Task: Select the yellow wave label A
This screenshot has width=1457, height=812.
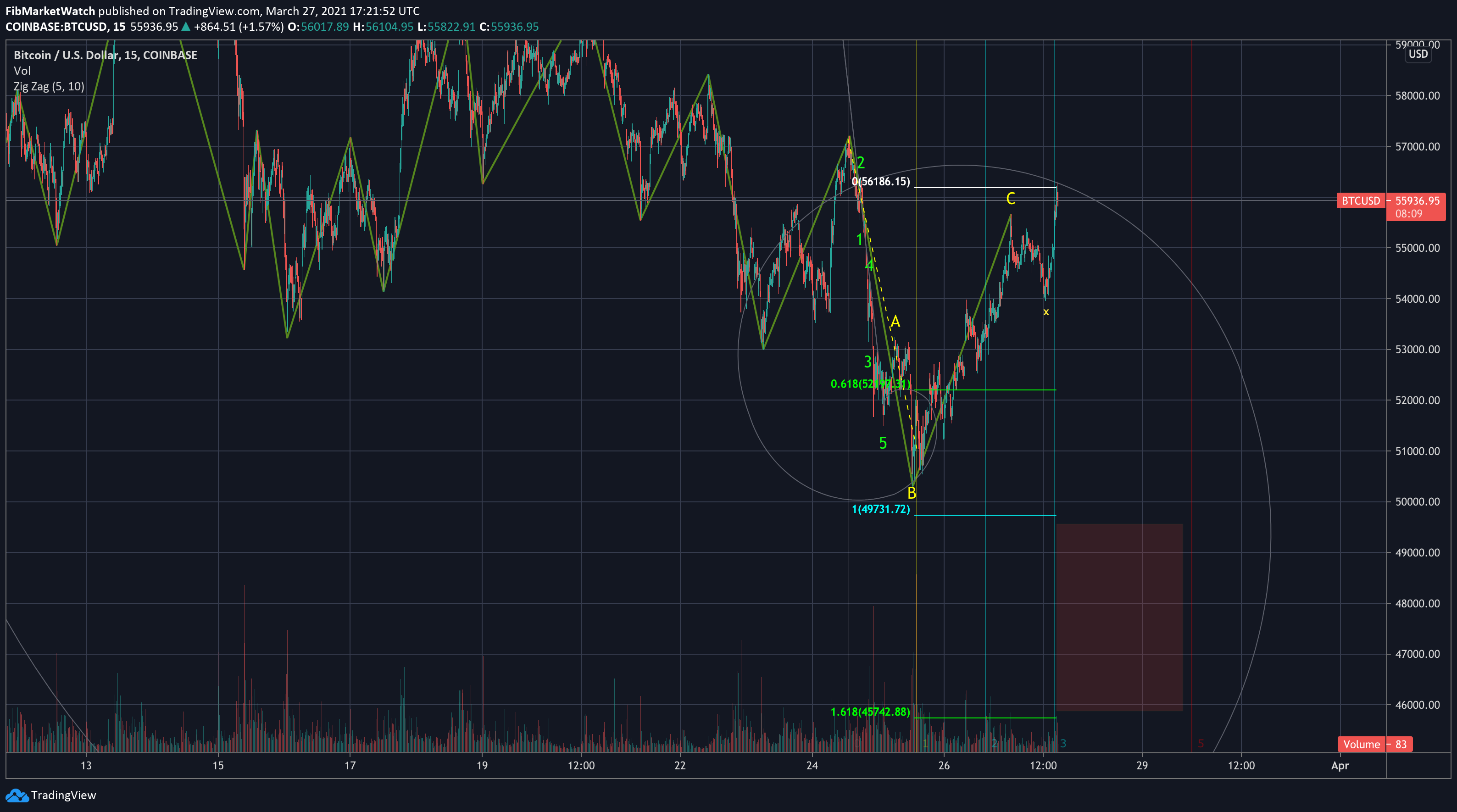Action: [x=895, y=323]
